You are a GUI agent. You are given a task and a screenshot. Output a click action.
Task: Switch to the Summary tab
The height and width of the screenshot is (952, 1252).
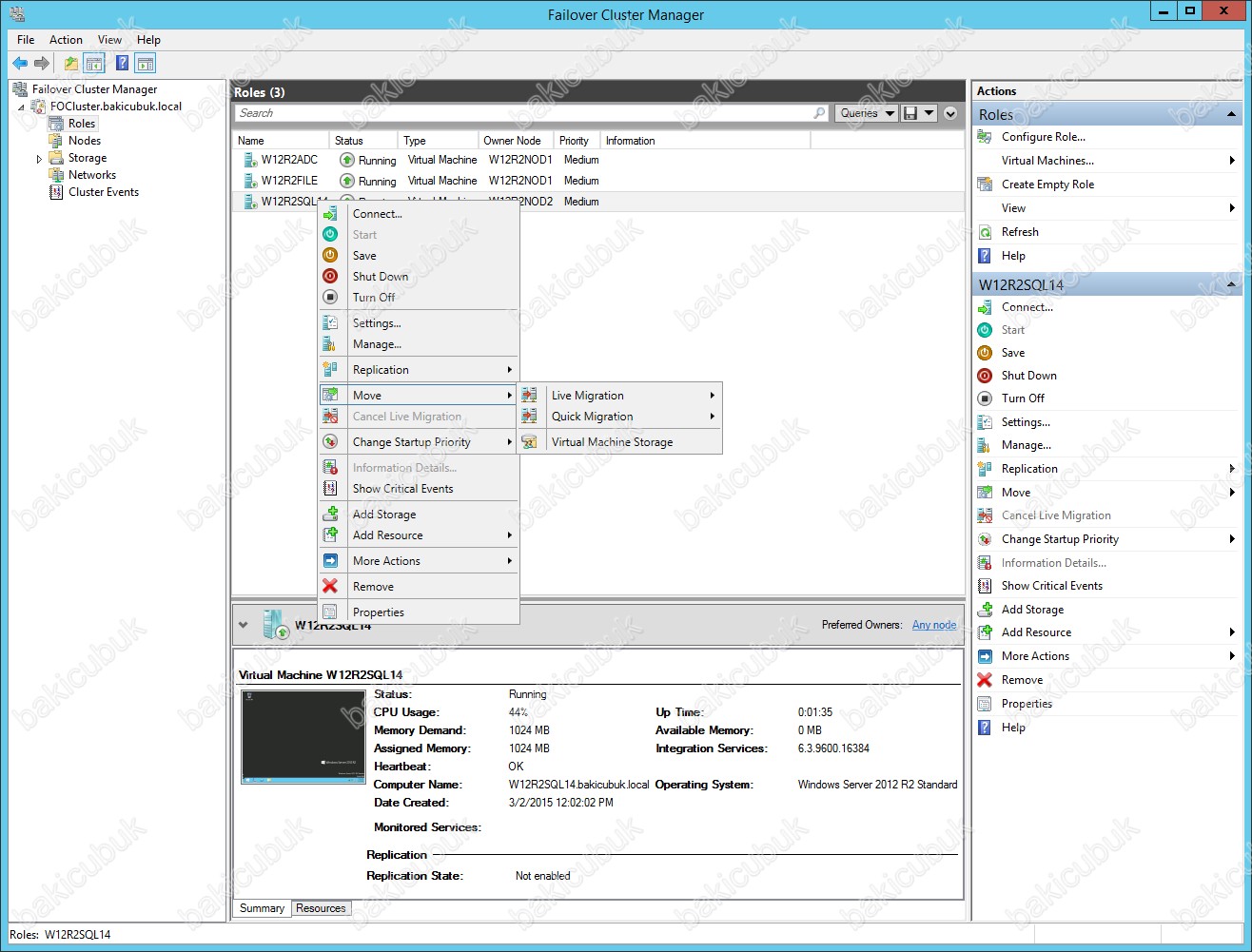click(262, 908)
